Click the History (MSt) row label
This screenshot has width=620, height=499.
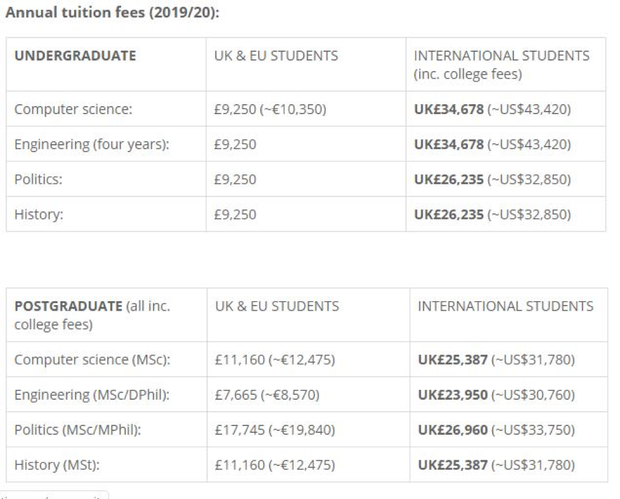click(57, 465)
